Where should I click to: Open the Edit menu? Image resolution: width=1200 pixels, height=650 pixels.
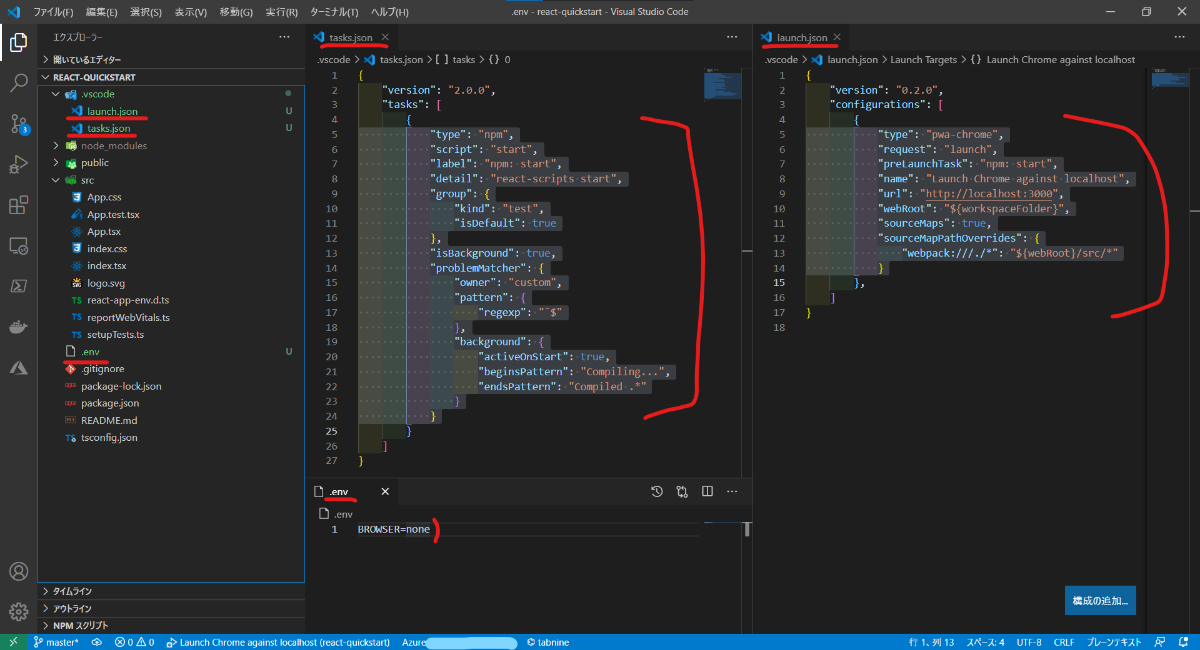point(101,12)
